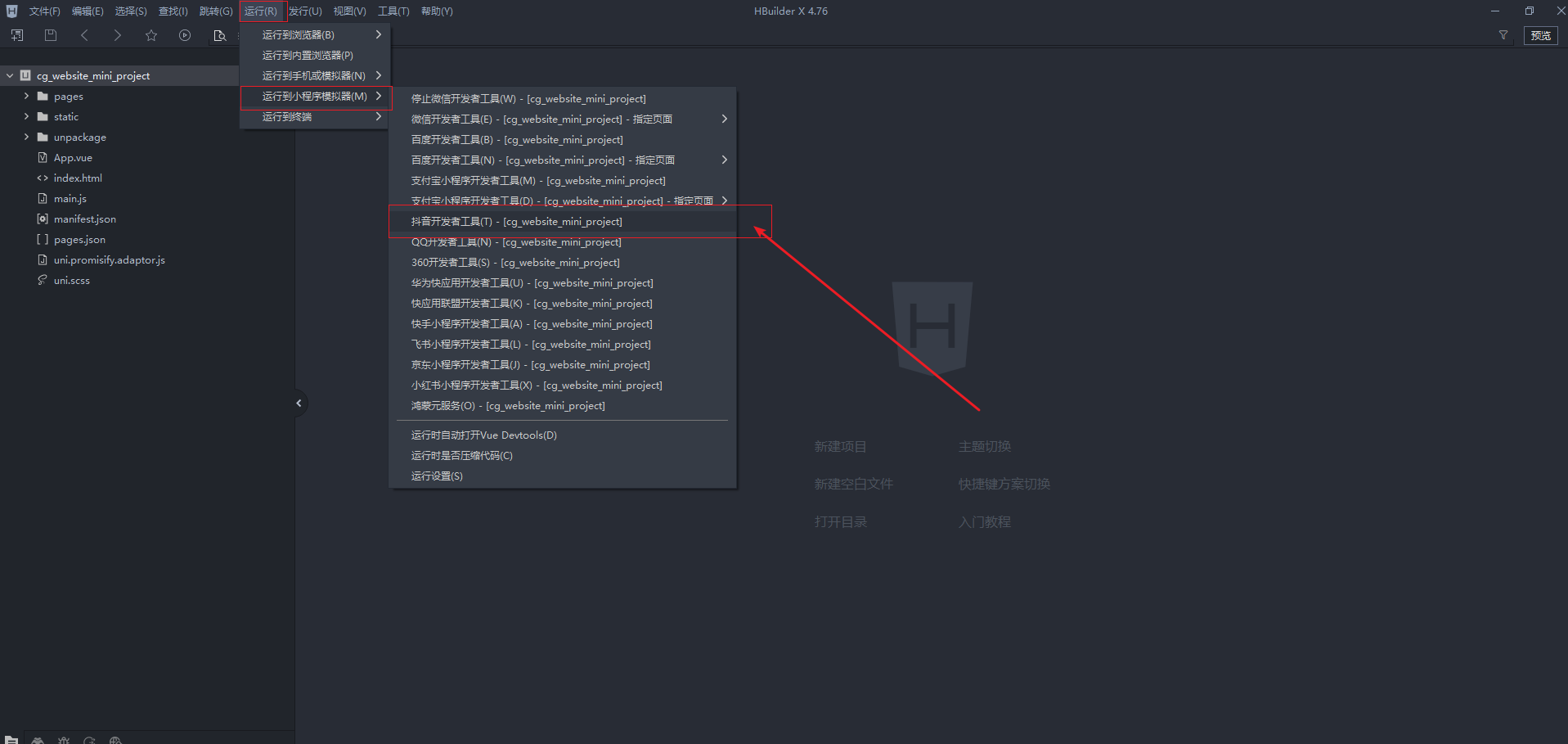This screenshot has width=1568, height=744.
Task: Toggle 运行时自动打开Vue Devtools option
Action: [483, 435]
